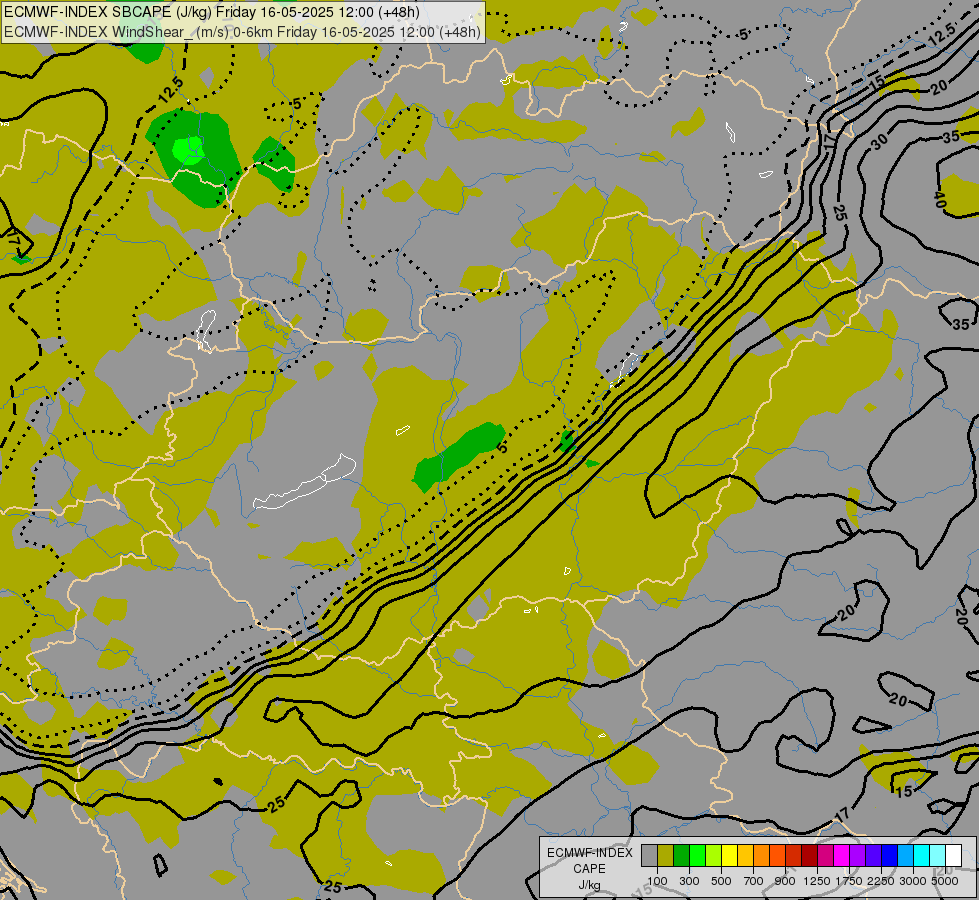Screen dimensions: 979x900
Task: Click the gray swatch in the CAPE legend
Action: 649,855
